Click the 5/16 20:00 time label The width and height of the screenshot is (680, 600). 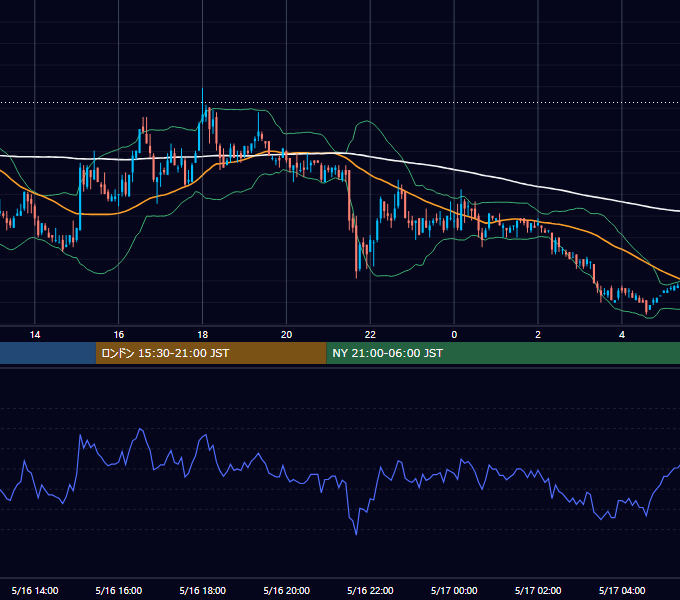click(x=286, y=590)
